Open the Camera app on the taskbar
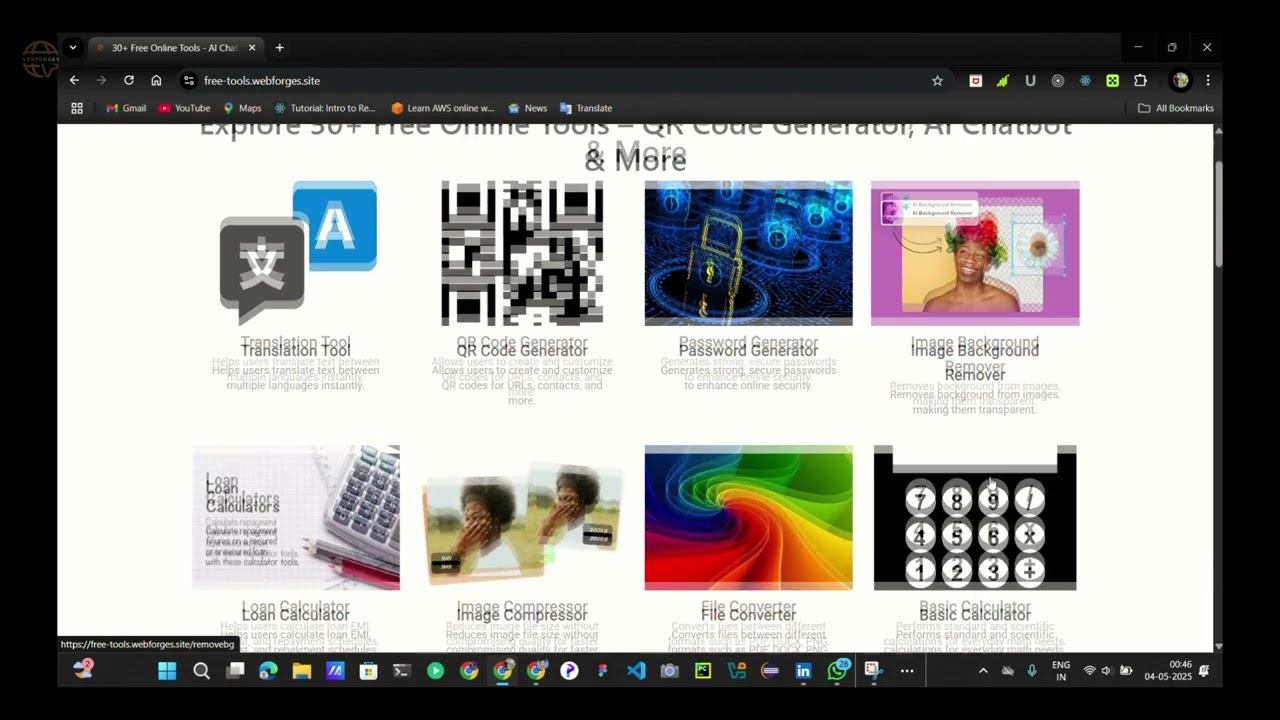 tap(670, 671)
